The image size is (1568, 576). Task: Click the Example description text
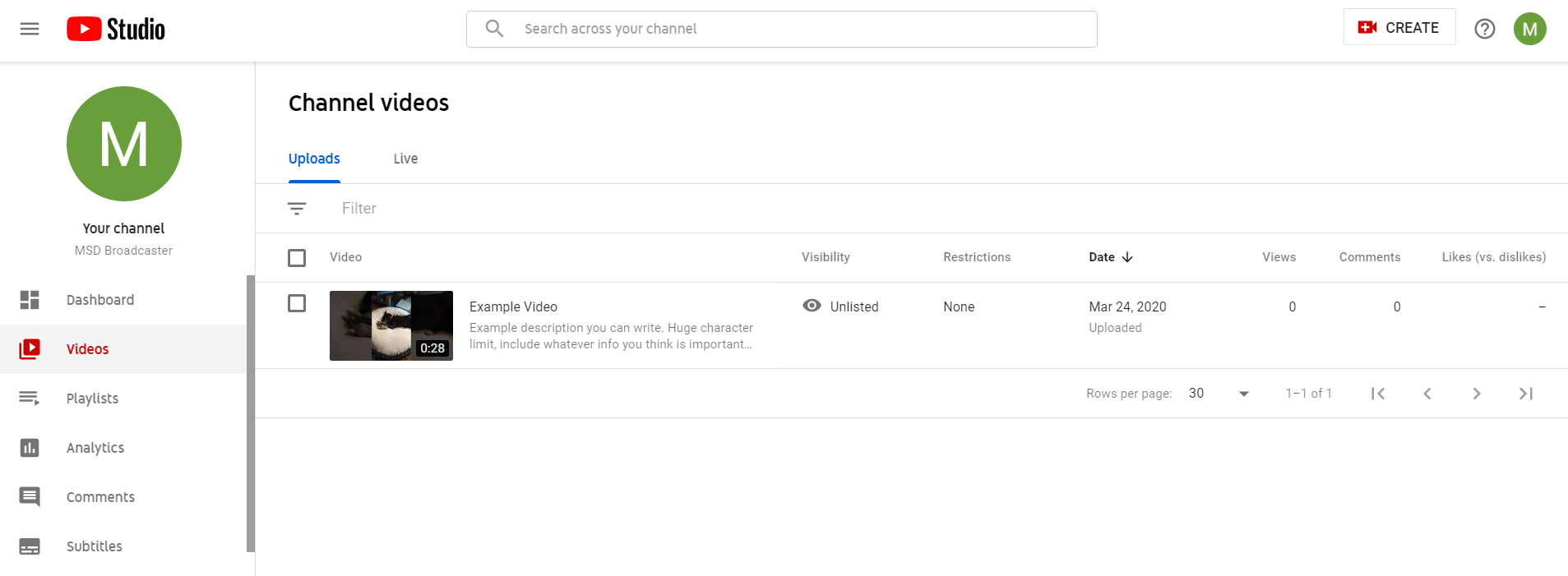coord(611,336)
